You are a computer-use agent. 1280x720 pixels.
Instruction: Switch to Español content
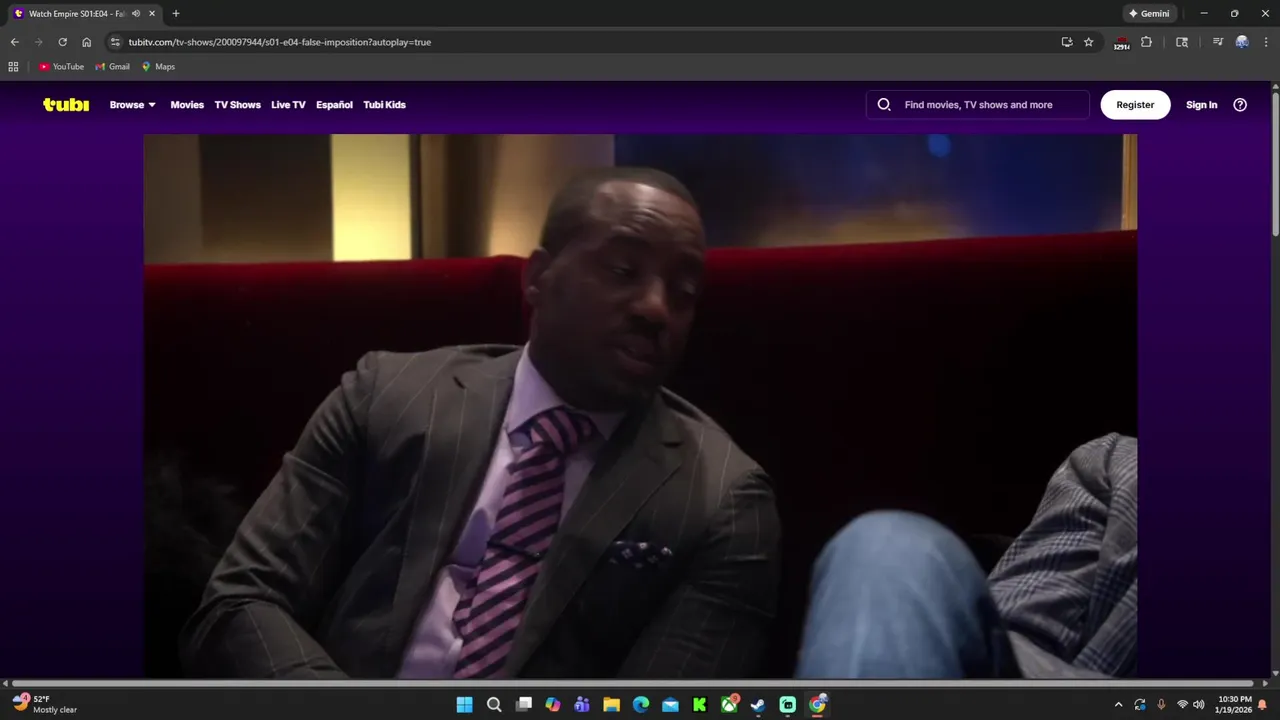334,104
